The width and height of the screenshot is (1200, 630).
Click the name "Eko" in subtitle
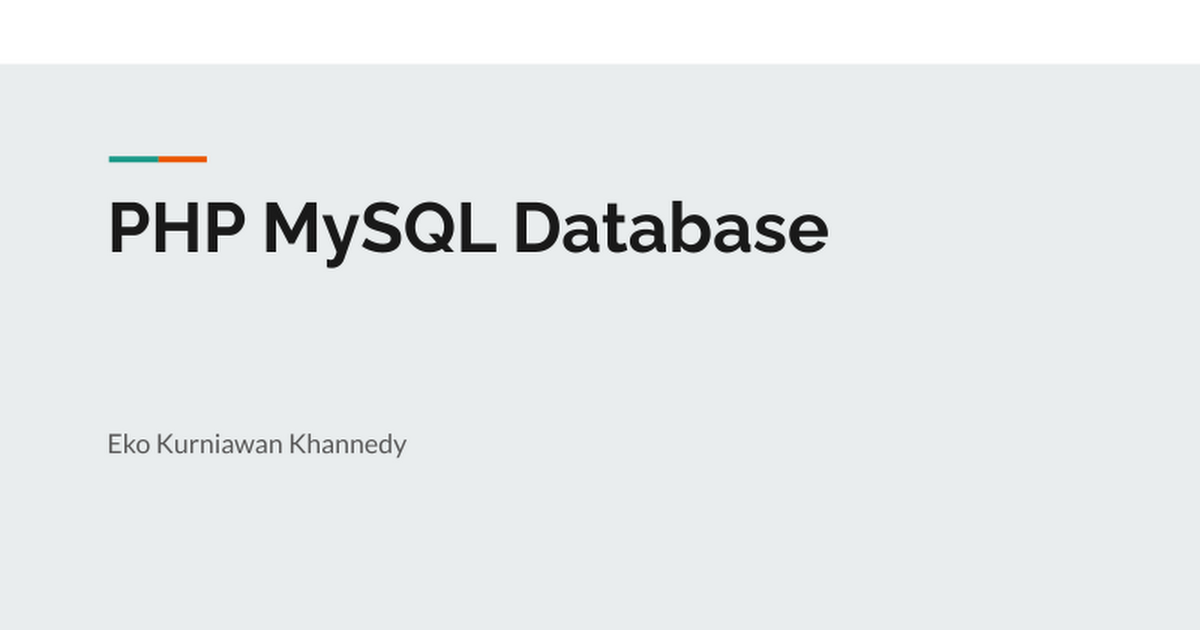pyautogui.click(x=128, y=444)
